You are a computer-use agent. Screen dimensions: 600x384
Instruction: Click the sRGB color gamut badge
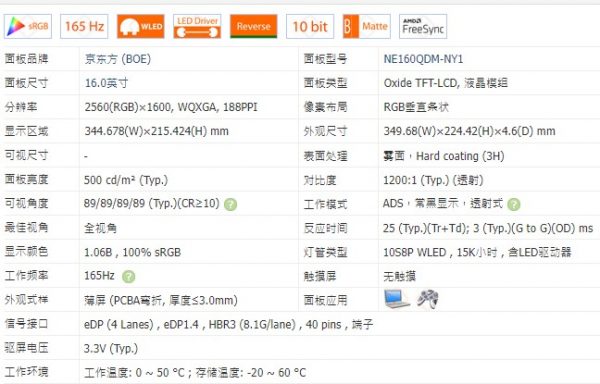point(28,26)
